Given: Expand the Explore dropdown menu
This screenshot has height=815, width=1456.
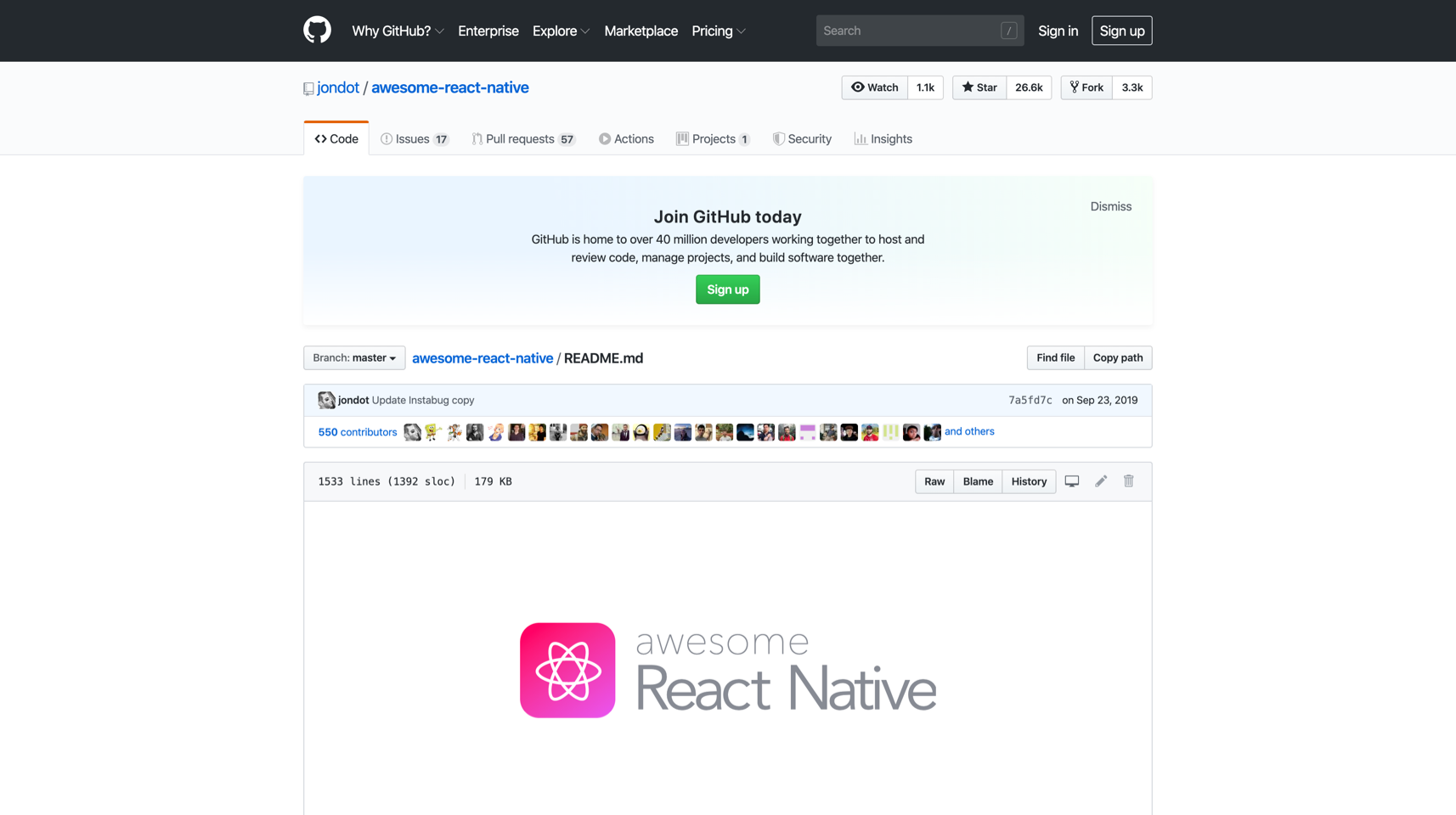Looking at the screenshot, I should click(x=561, y=31).
